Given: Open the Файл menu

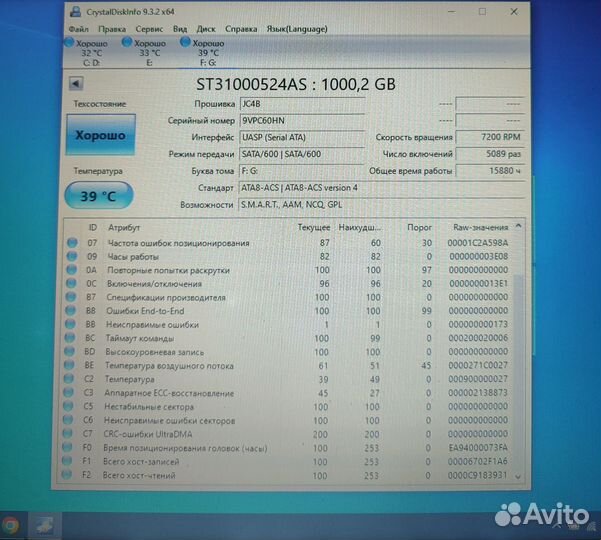Looking at the screenshot, I should 79,29.
